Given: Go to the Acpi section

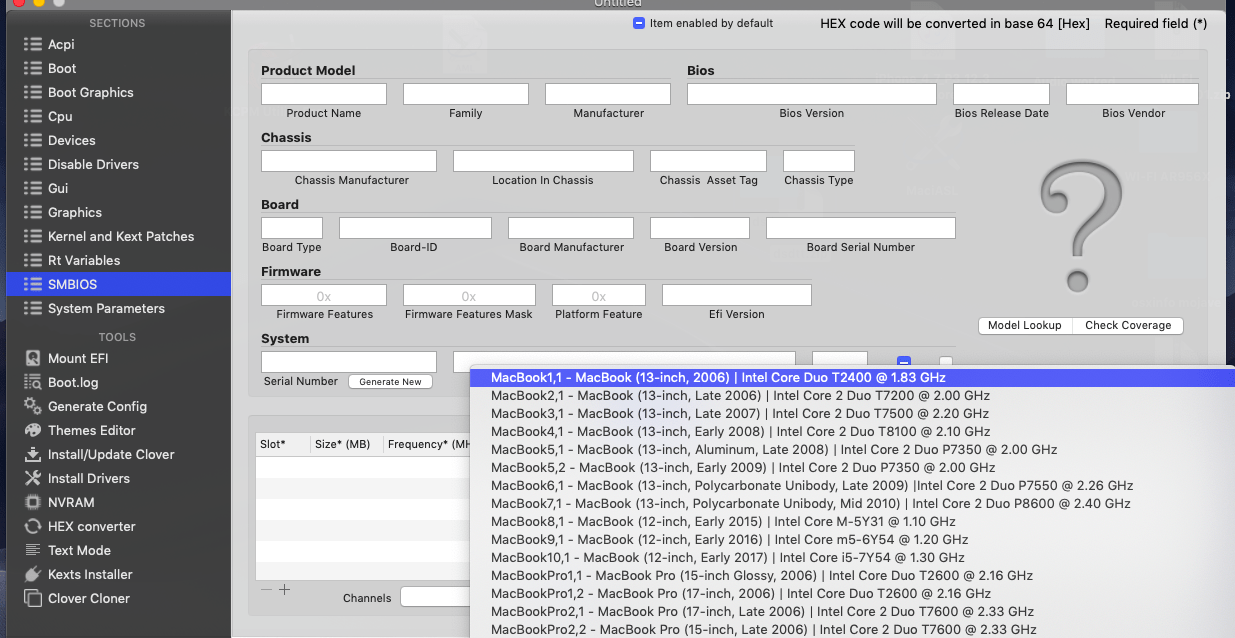Looking at the screenshot, I should click(x=118, y=44).
